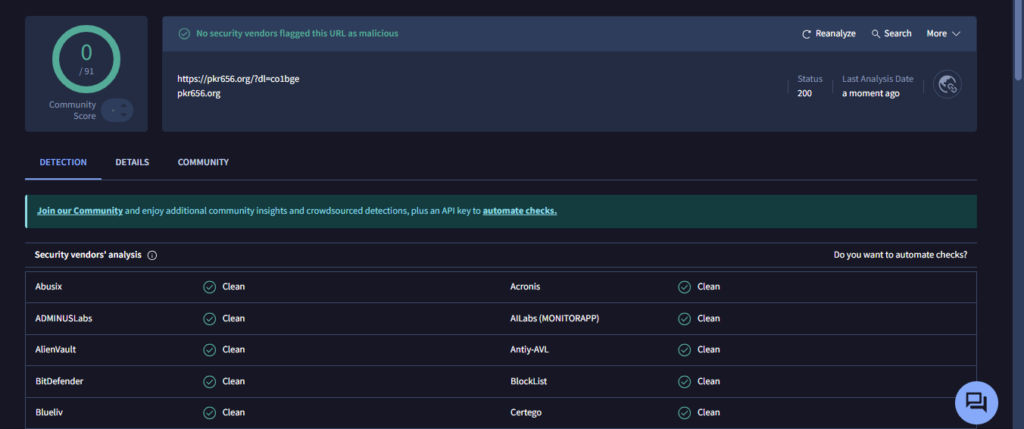Expand the More dropdown menu

click(944, 33)
